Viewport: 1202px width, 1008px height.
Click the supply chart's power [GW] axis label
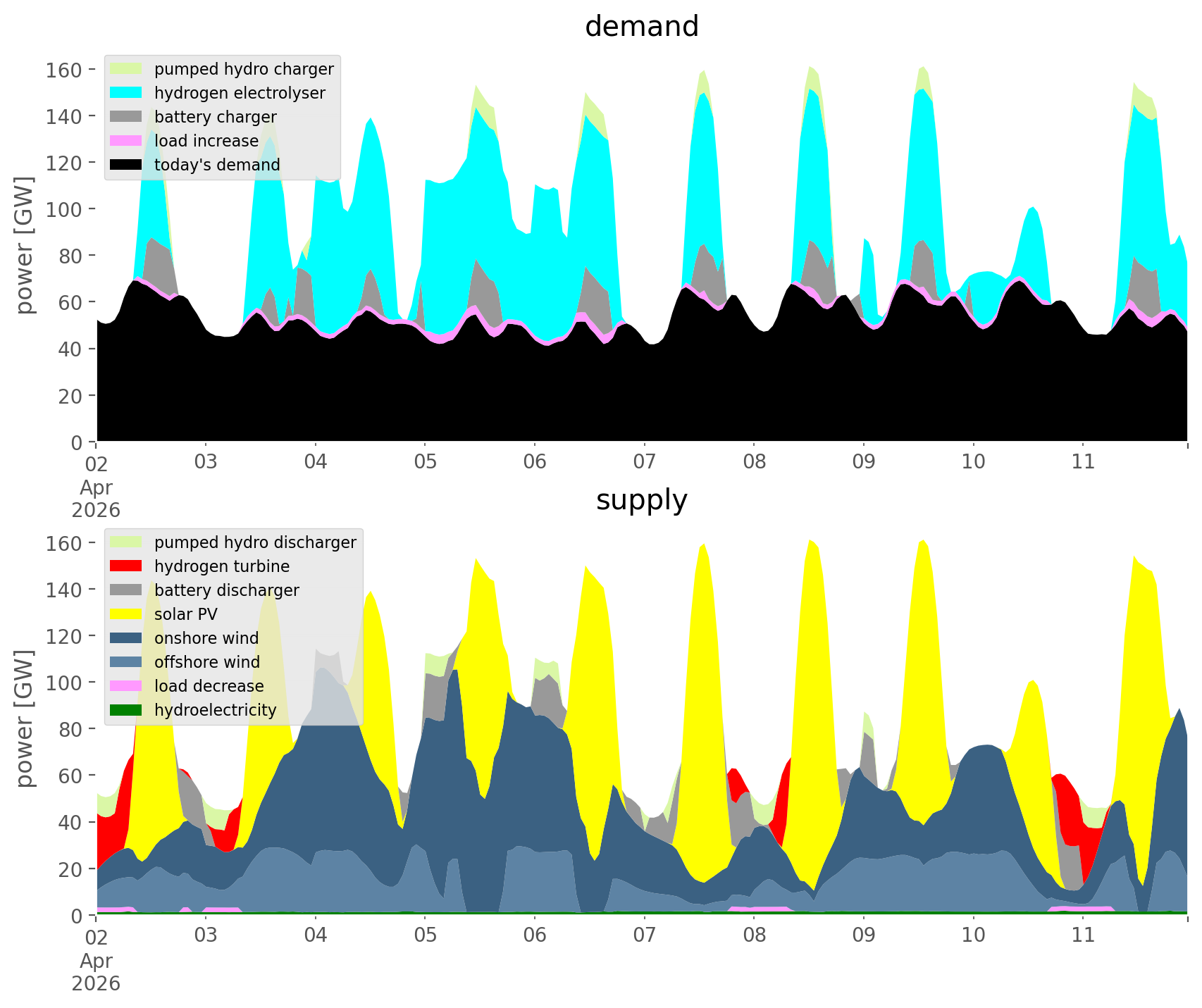tap(25, 718)
